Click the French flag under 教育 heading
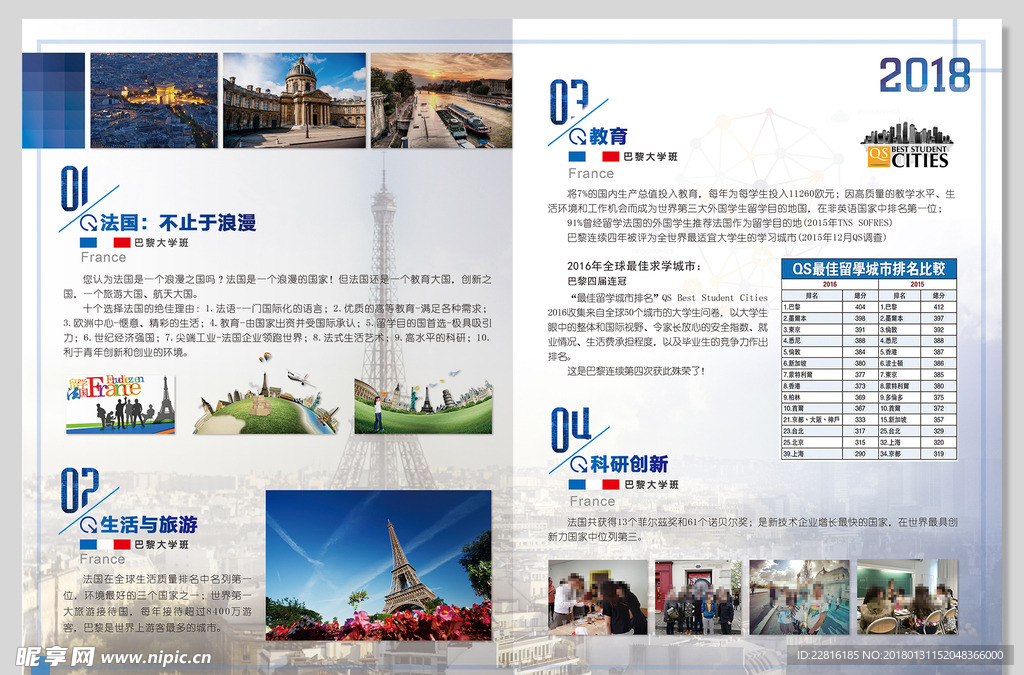Viewport: 1024px width, 675px height. (594, 157)
